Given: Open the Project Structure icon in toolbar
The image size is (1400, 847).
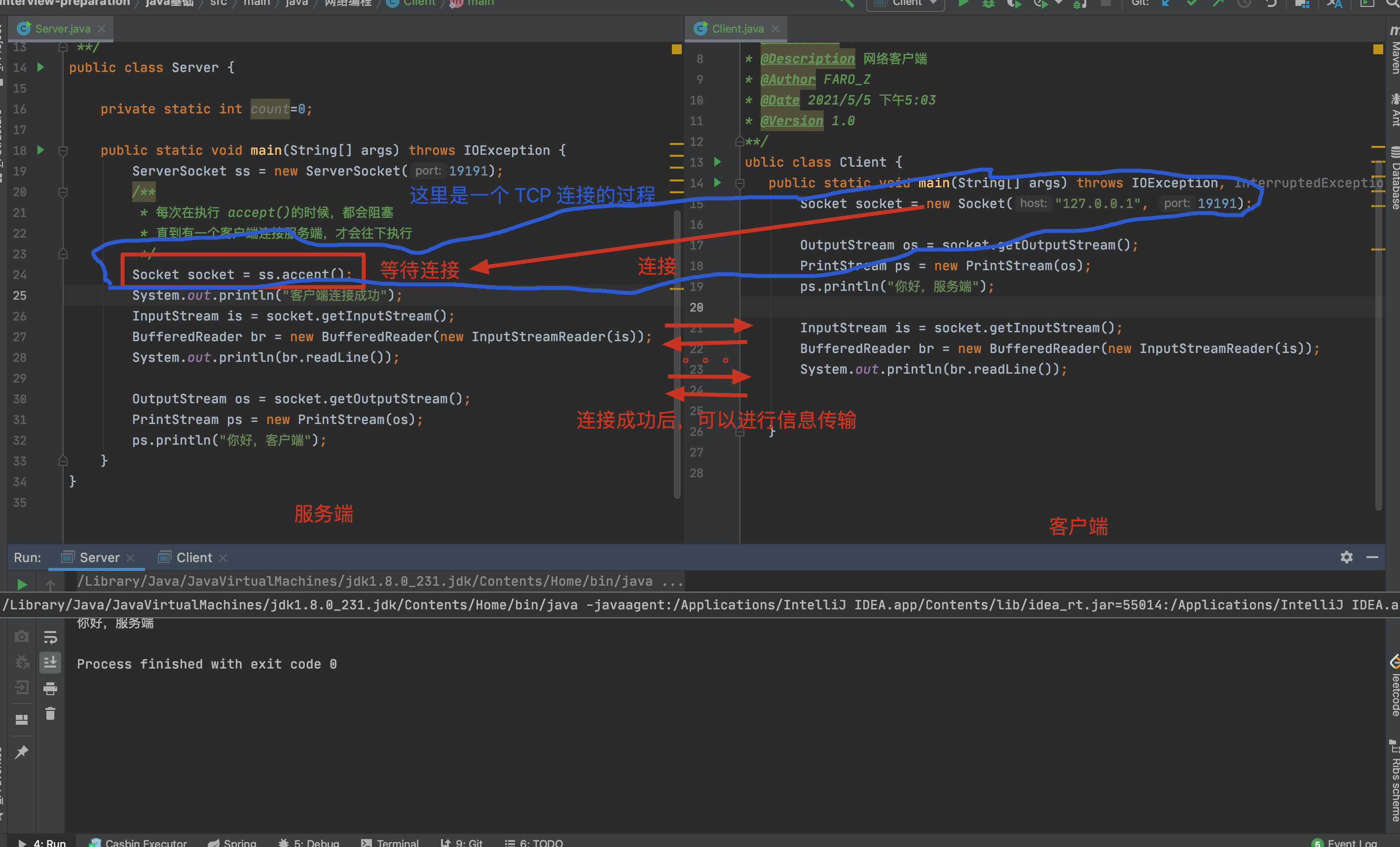Looking at the screenshot, I should click(1302, 3).
